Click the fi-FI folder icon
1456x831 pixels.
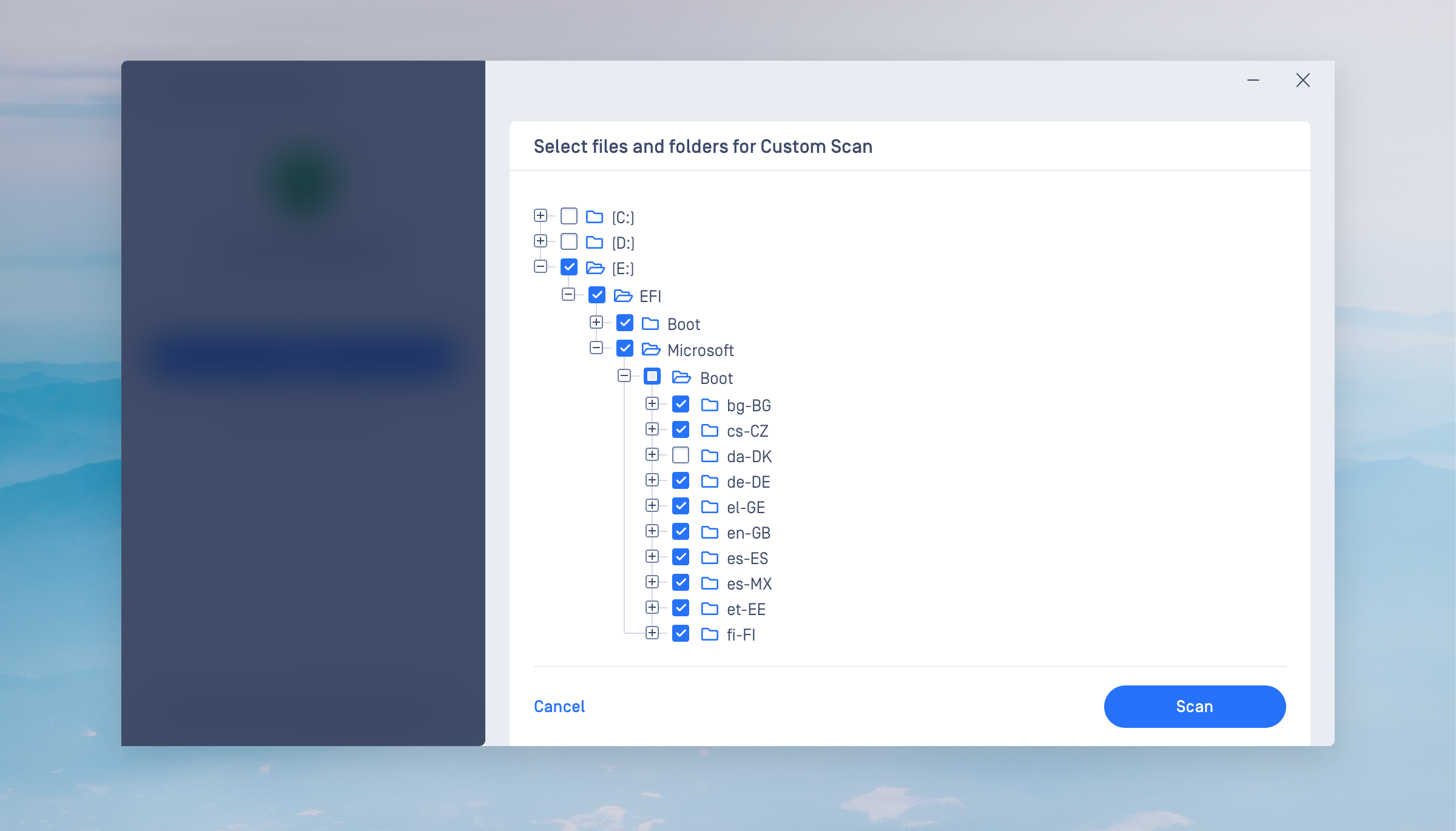[709, 634]
